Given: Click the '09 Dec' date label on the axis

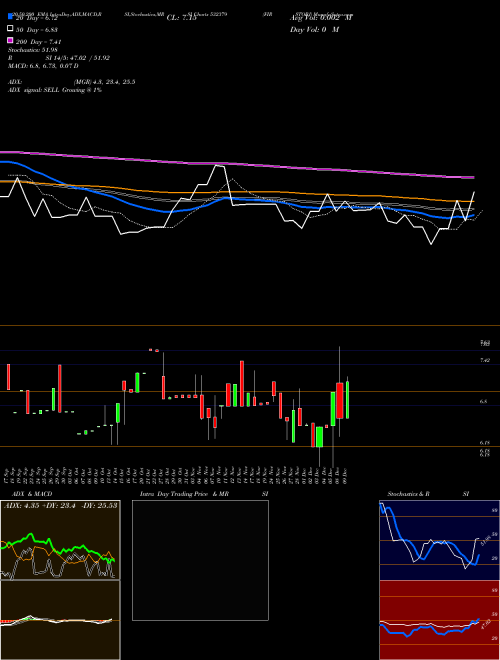Looking at the screenshot, I should pyautogui.click(x=345, y=474).
